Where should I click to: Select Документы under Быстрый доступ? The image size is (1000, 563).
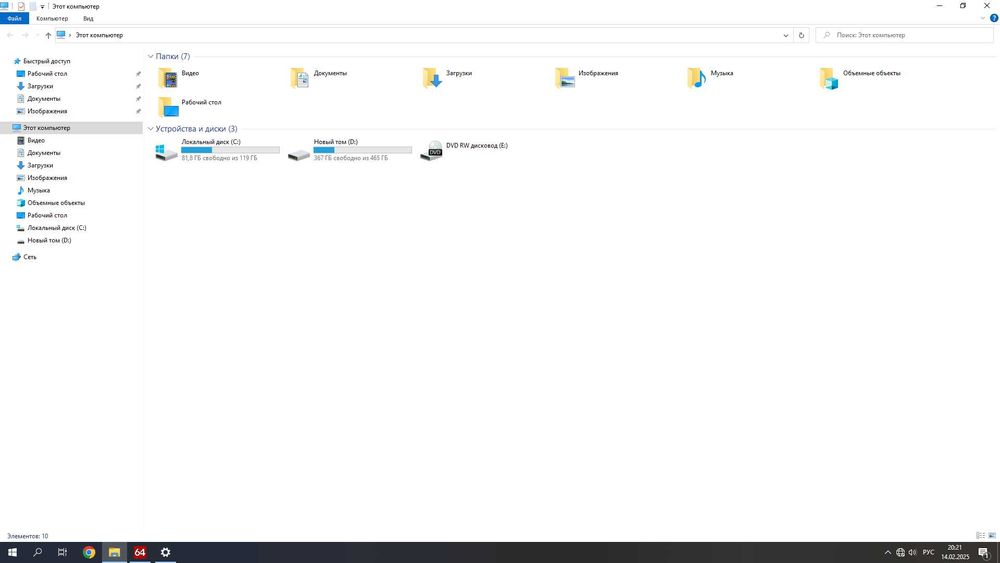[x=43, y=99]
